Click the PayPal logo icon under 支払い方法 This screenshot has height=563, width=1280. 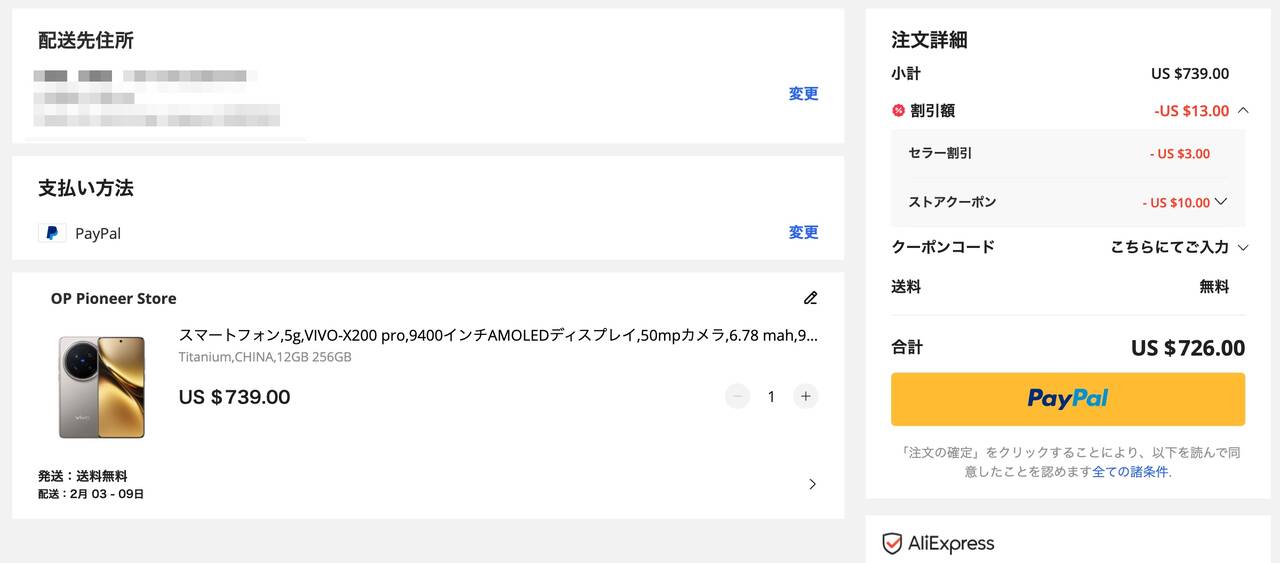click(52, 233)
